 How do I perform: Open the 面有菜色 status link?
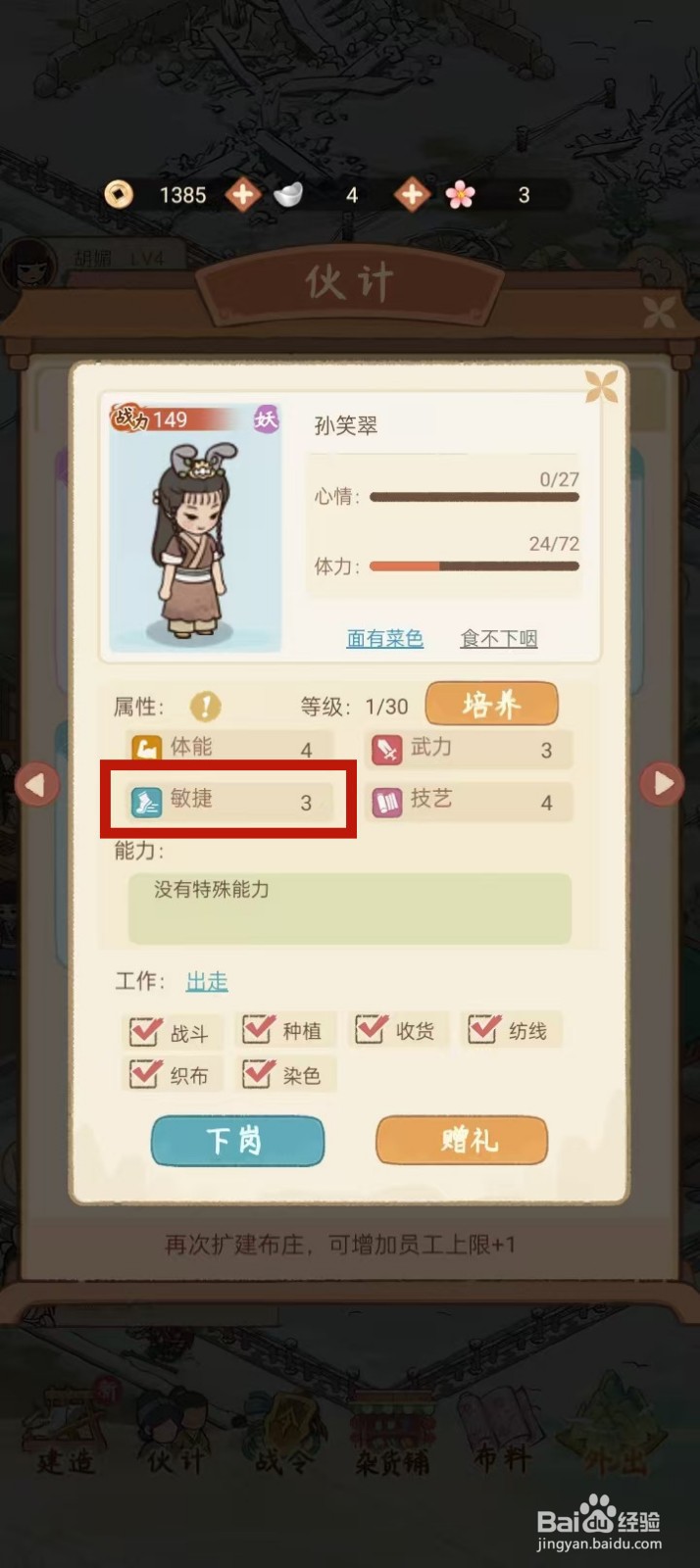click(x=385, y=639)
